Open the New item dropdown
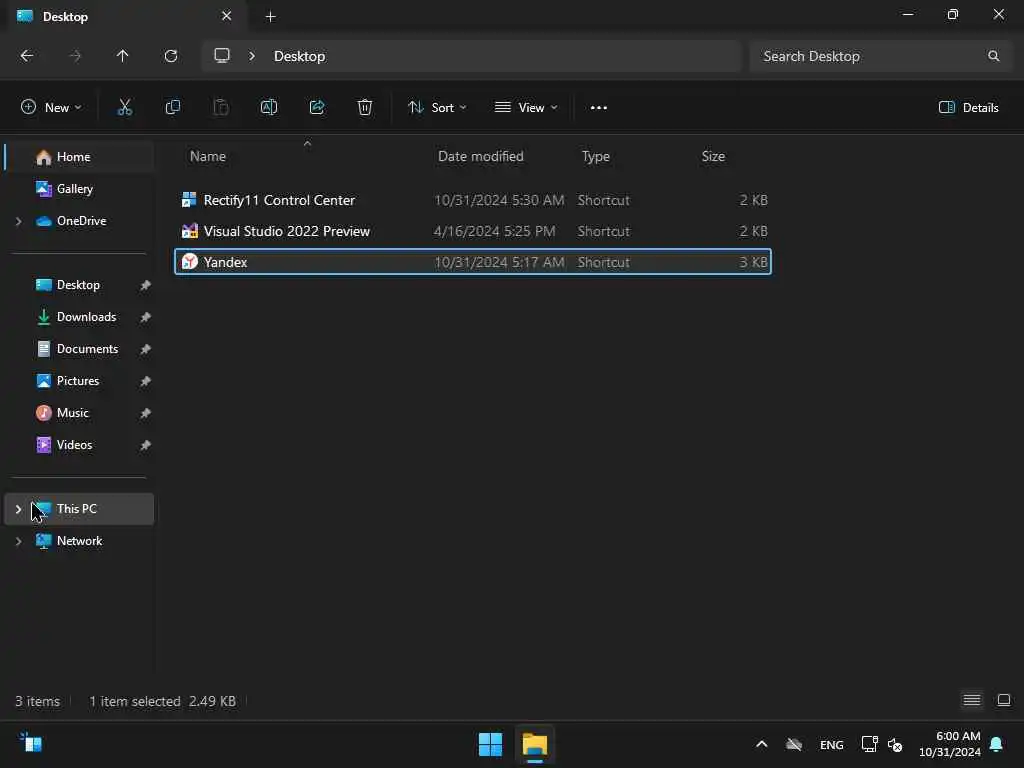Screen dimensions: 1024x768 coord(51,108)
